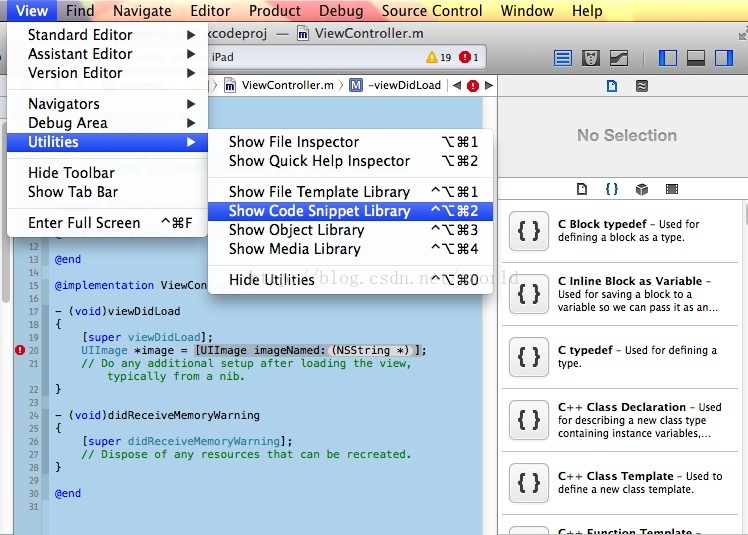Click the ViewController.m file icon in the title bar
This screenshot has height=535, width=748.
pyautogui.click(x=302, y=33)
